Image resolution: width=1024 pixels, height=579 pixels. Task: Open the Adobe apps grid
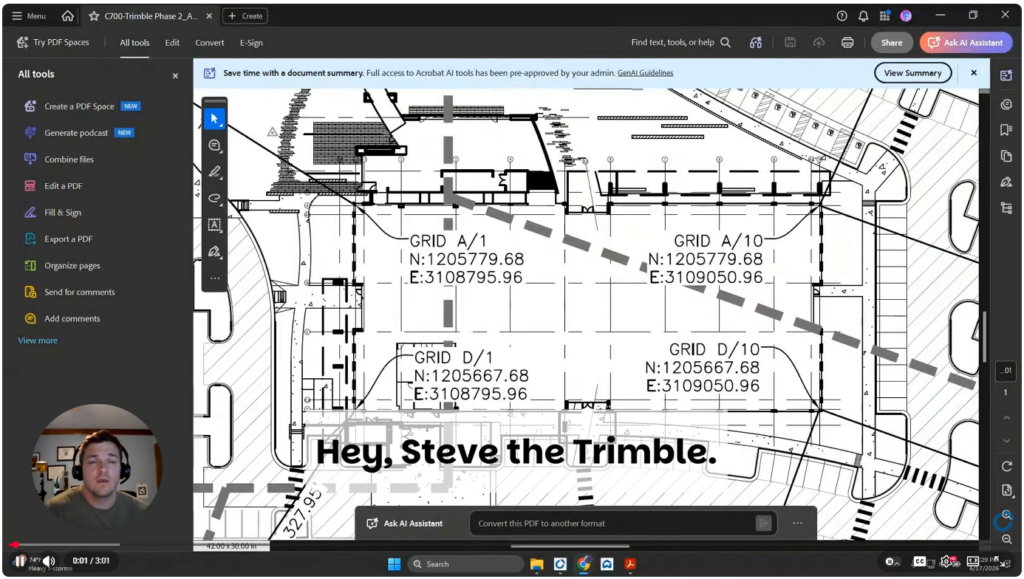[884, 16]
